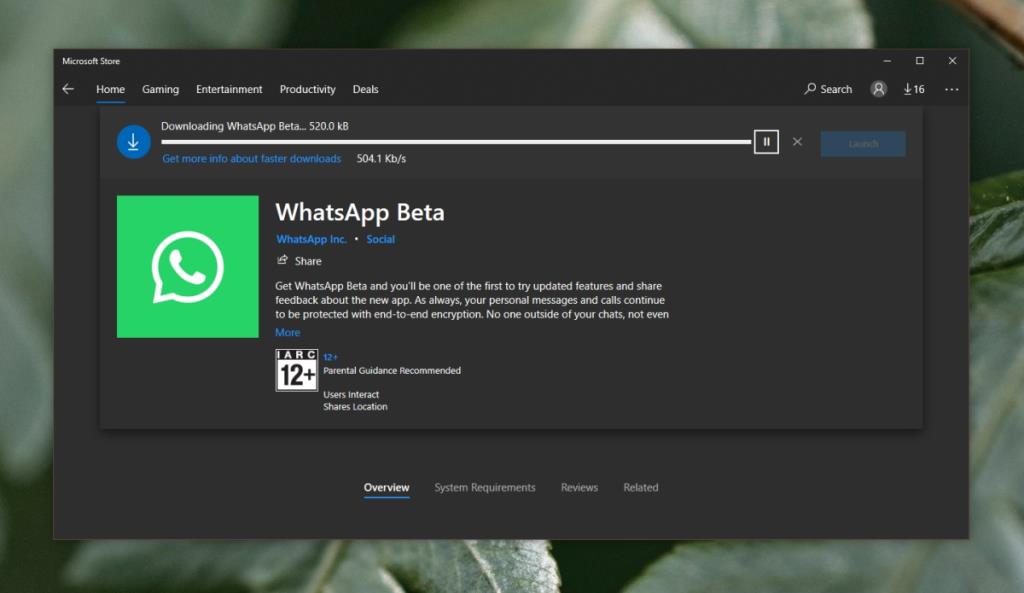Open the downloads queue showing 16 items
Viewport: 1024px width, 593px height.
[x=913, y=89]
